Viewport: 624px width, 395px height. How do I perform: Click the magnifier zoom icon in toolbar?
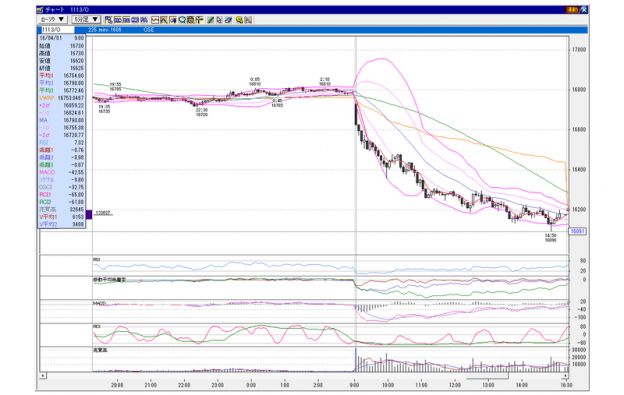[x=182, y=20]
